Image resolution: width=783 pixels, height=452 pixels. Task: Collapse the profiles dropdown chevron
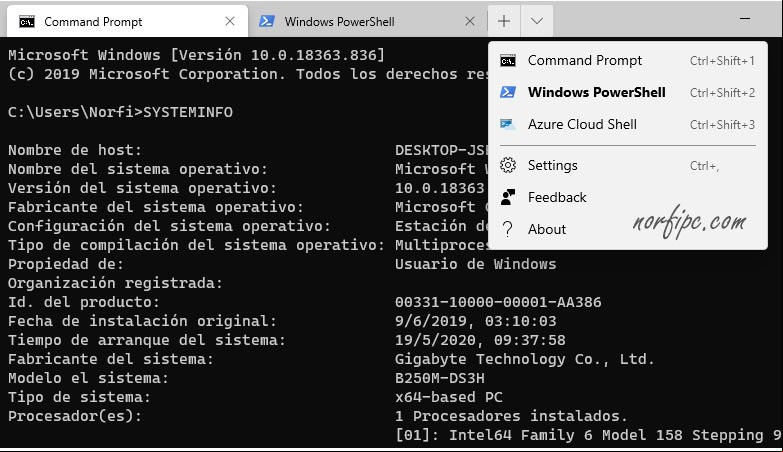coord(537,21)
